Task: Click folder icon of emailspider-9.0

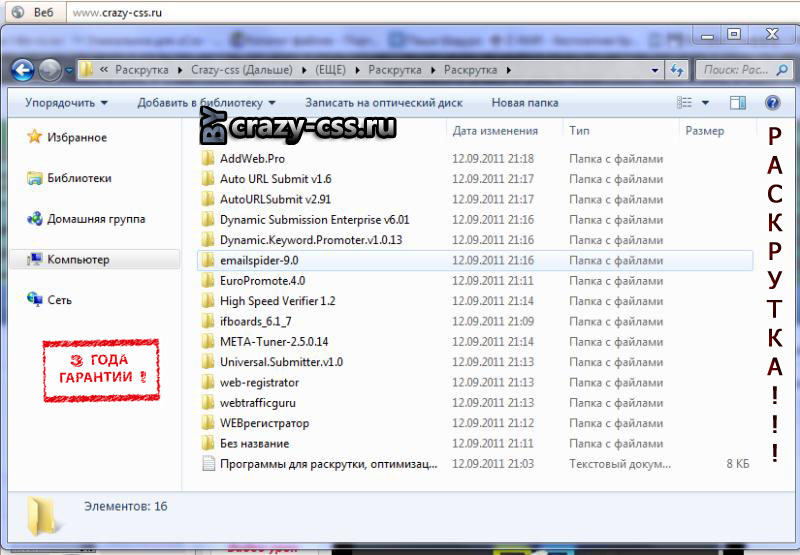Action: 208,260
